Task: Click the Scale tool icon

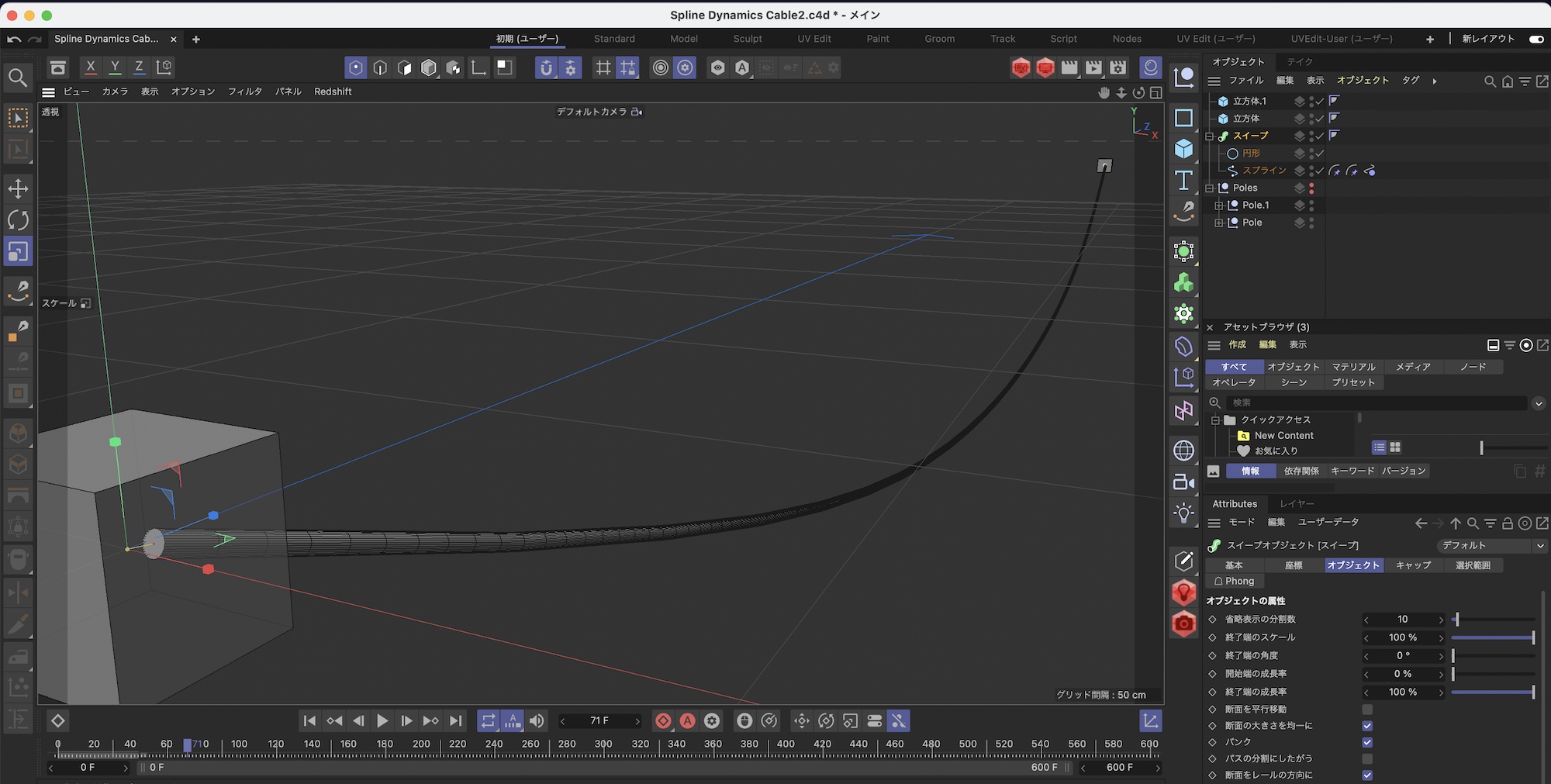Action: (x=18, y=252)
